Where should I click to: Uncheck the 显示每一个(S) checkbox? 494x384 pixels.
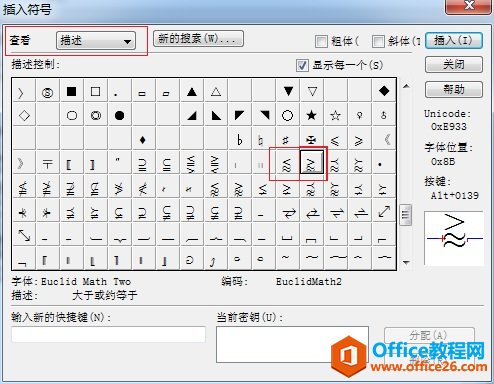[x=302, y=65]
